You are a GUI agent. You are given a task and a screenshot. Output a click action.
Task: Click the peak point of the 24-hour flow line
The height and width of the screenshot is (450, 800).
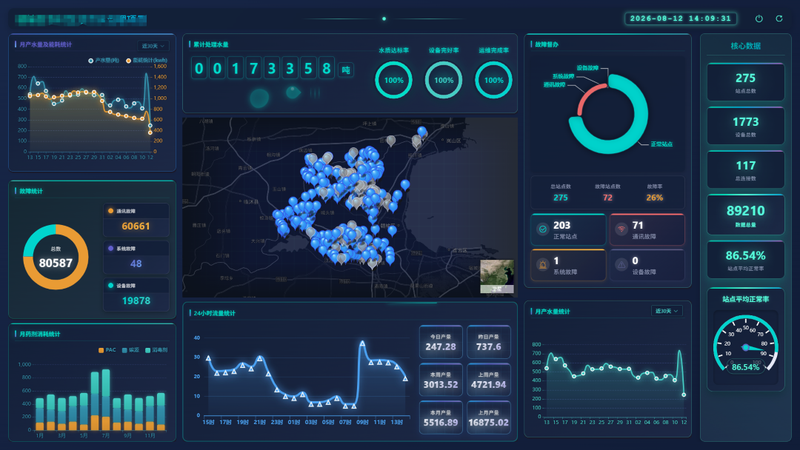coord(362,343)
